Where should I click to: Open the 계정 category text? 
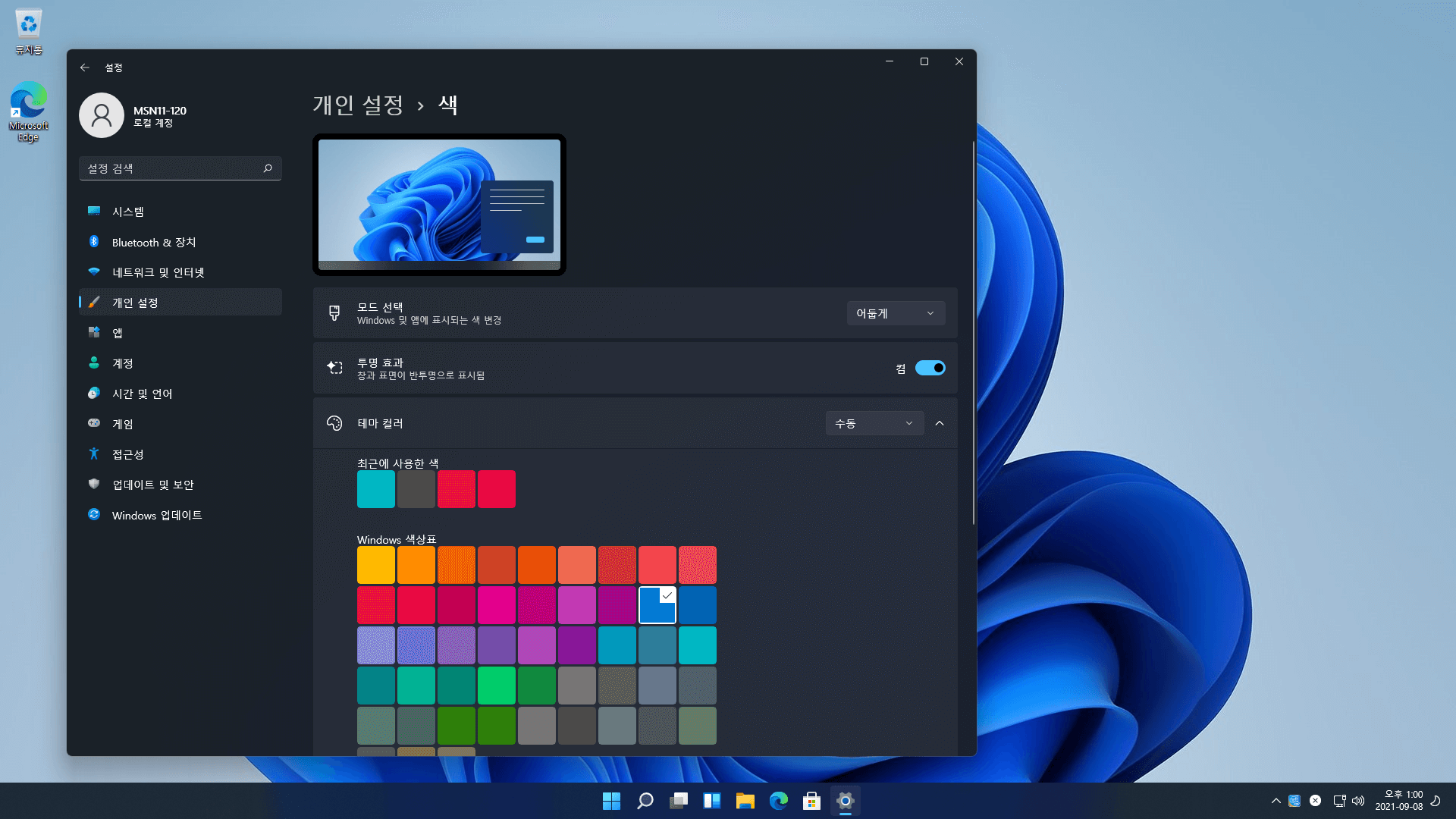click(x=123, y=363)
